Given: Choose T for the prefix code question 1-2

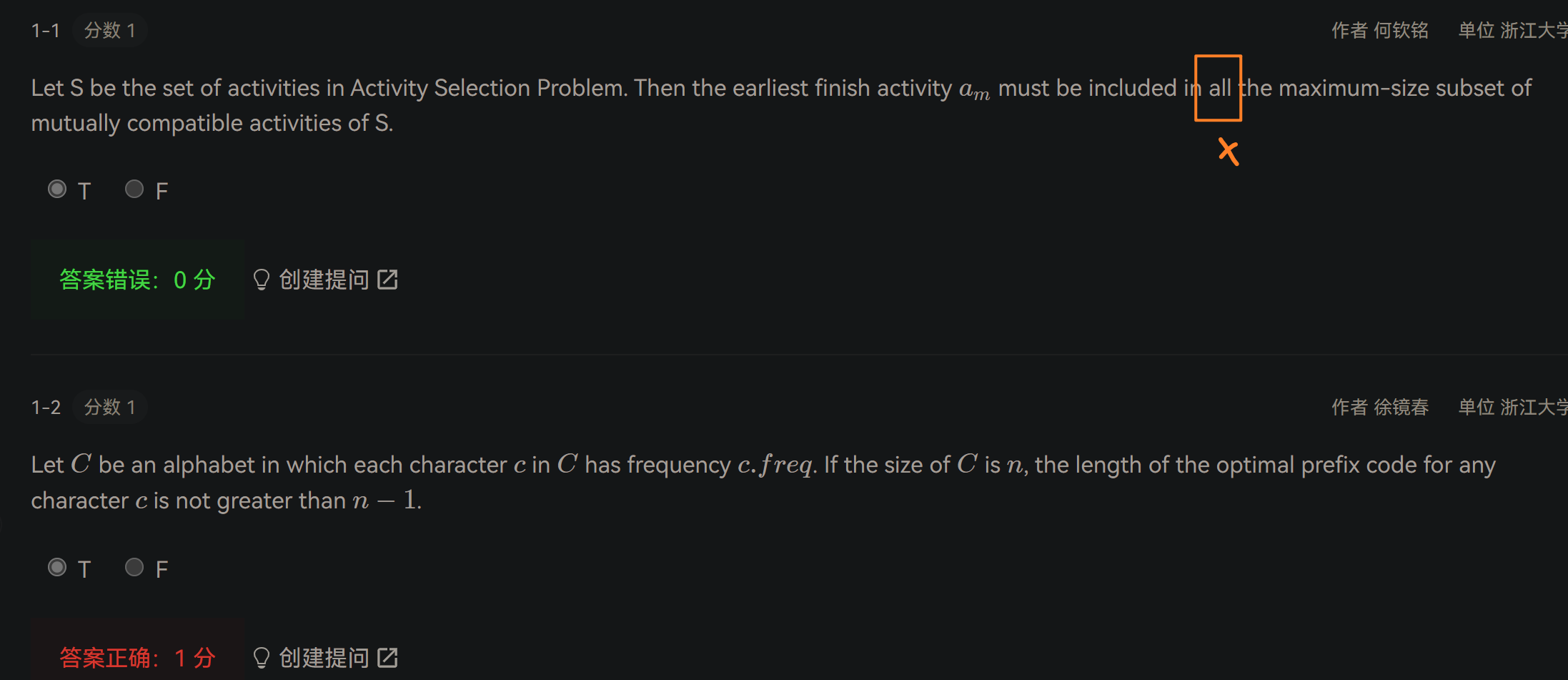Looking at the screenshot, I should point(57,568).
